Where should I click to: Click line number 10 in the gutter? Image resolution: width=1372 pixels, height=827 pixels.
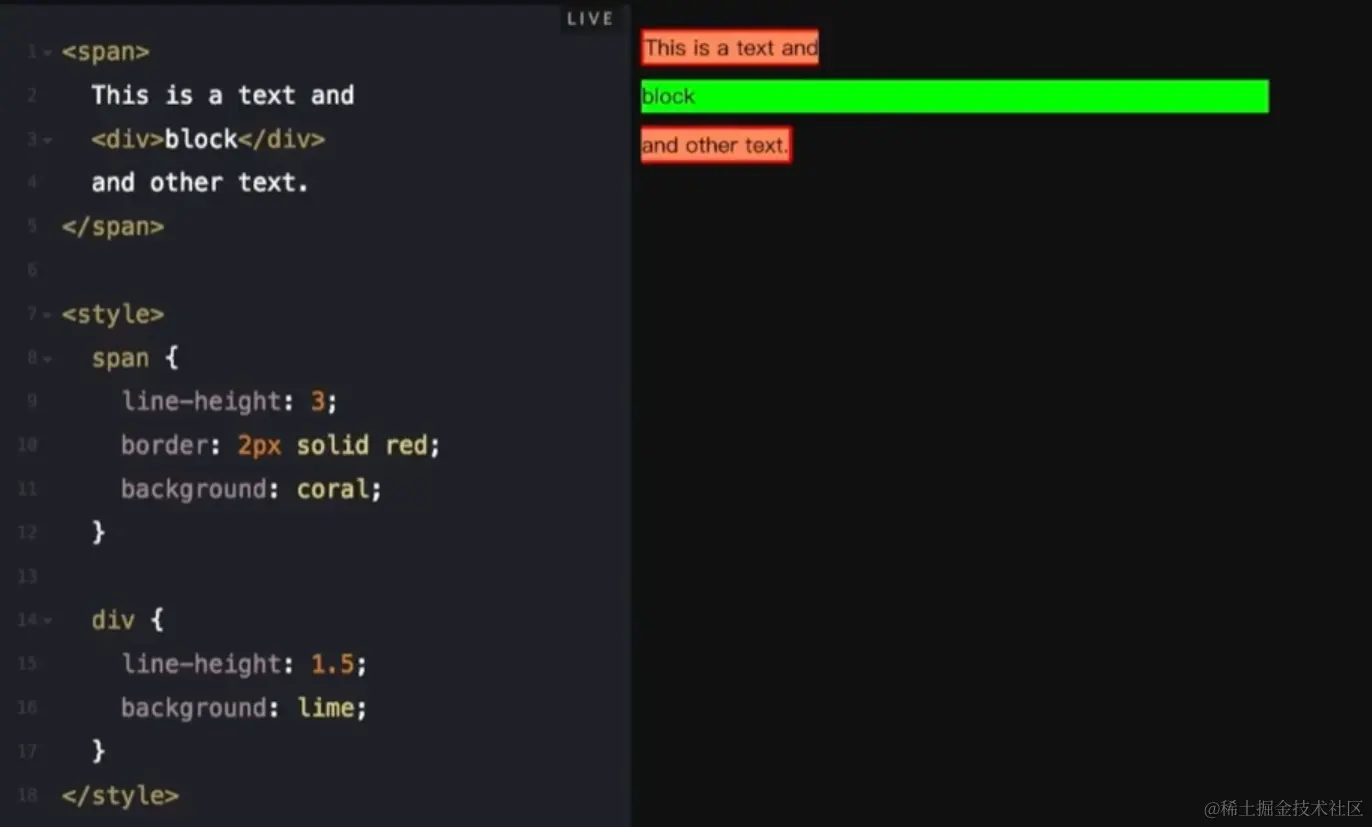click(x=27, y=445)
